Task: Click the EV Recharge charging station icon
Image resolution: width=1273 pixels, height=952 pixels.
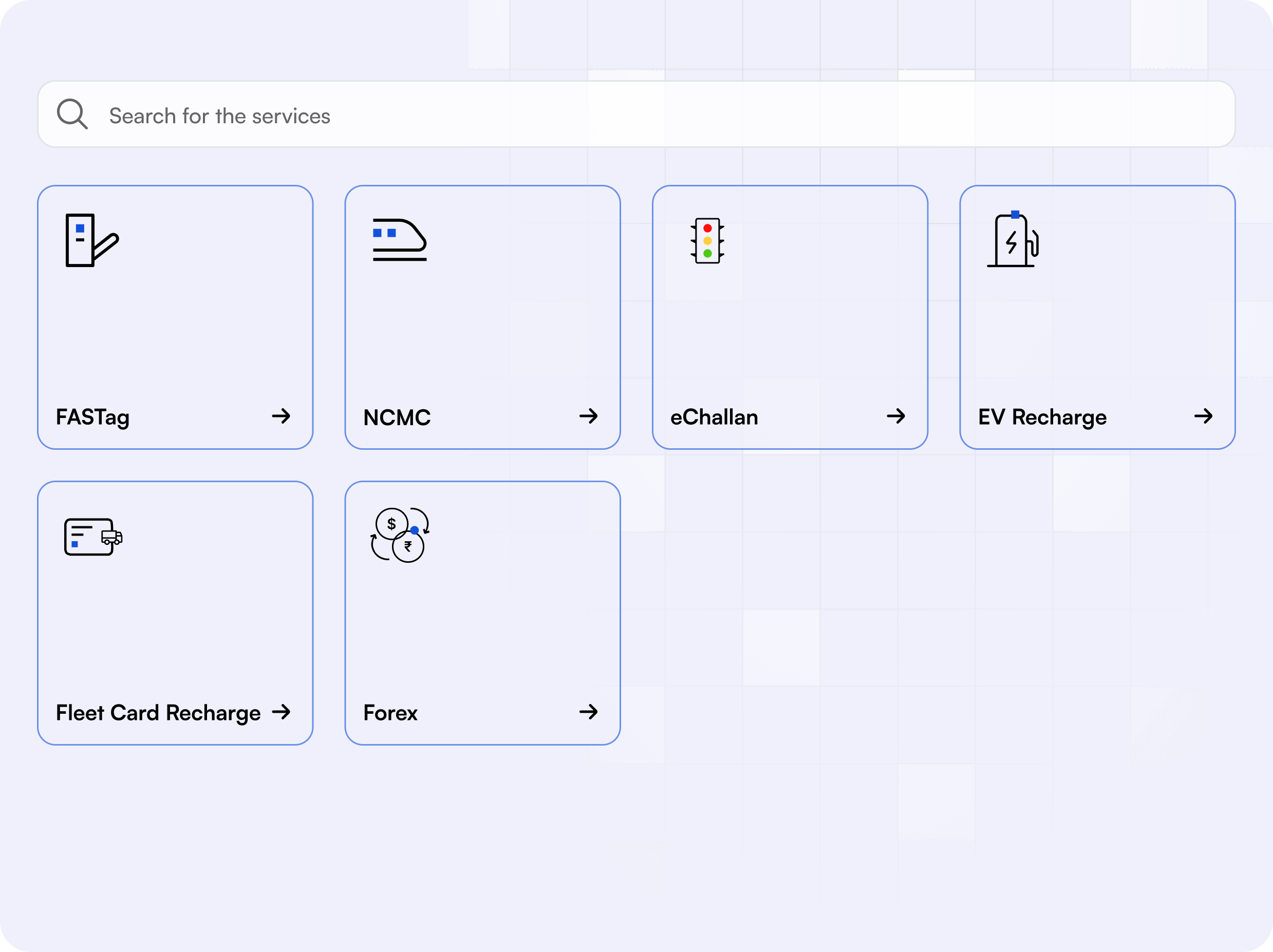Action: coord(1013,239)
